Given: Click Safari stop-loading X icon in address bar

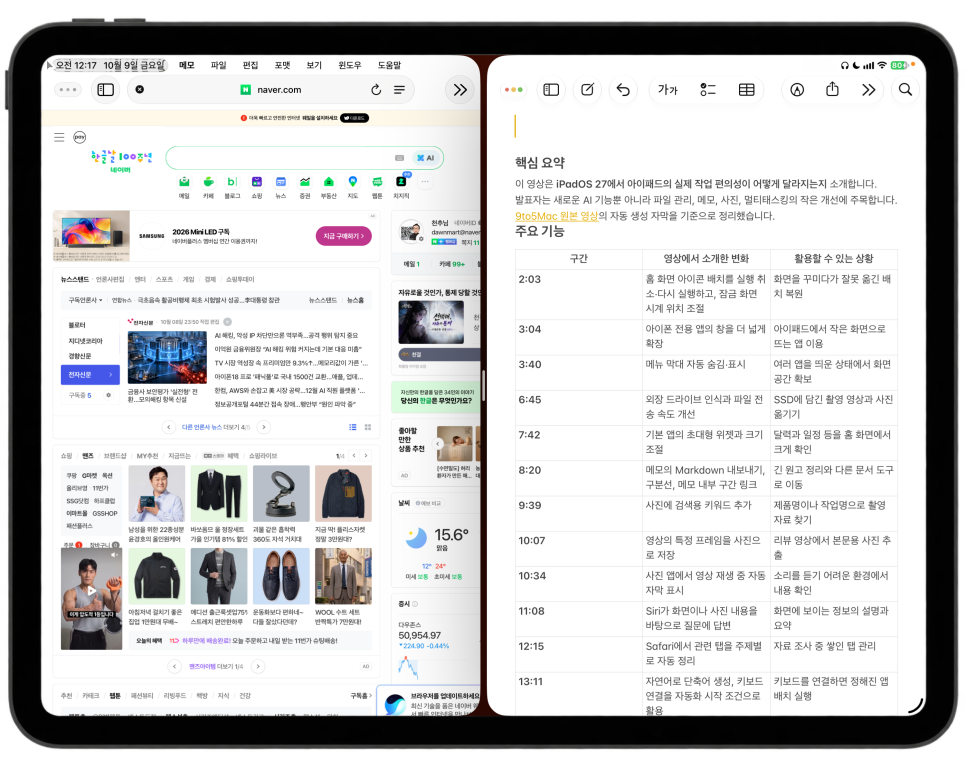Looking at the screenshot, I should pos(140,89).
